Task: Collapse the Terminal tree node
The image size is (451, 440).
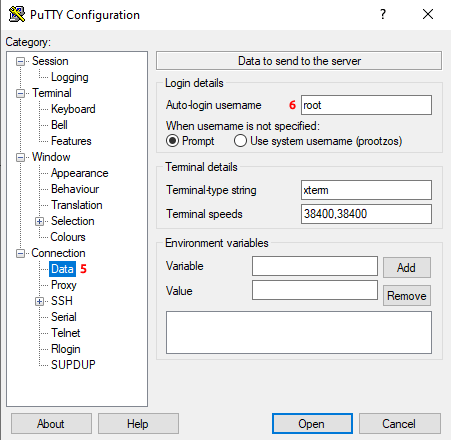Action: tap(21, 93)
